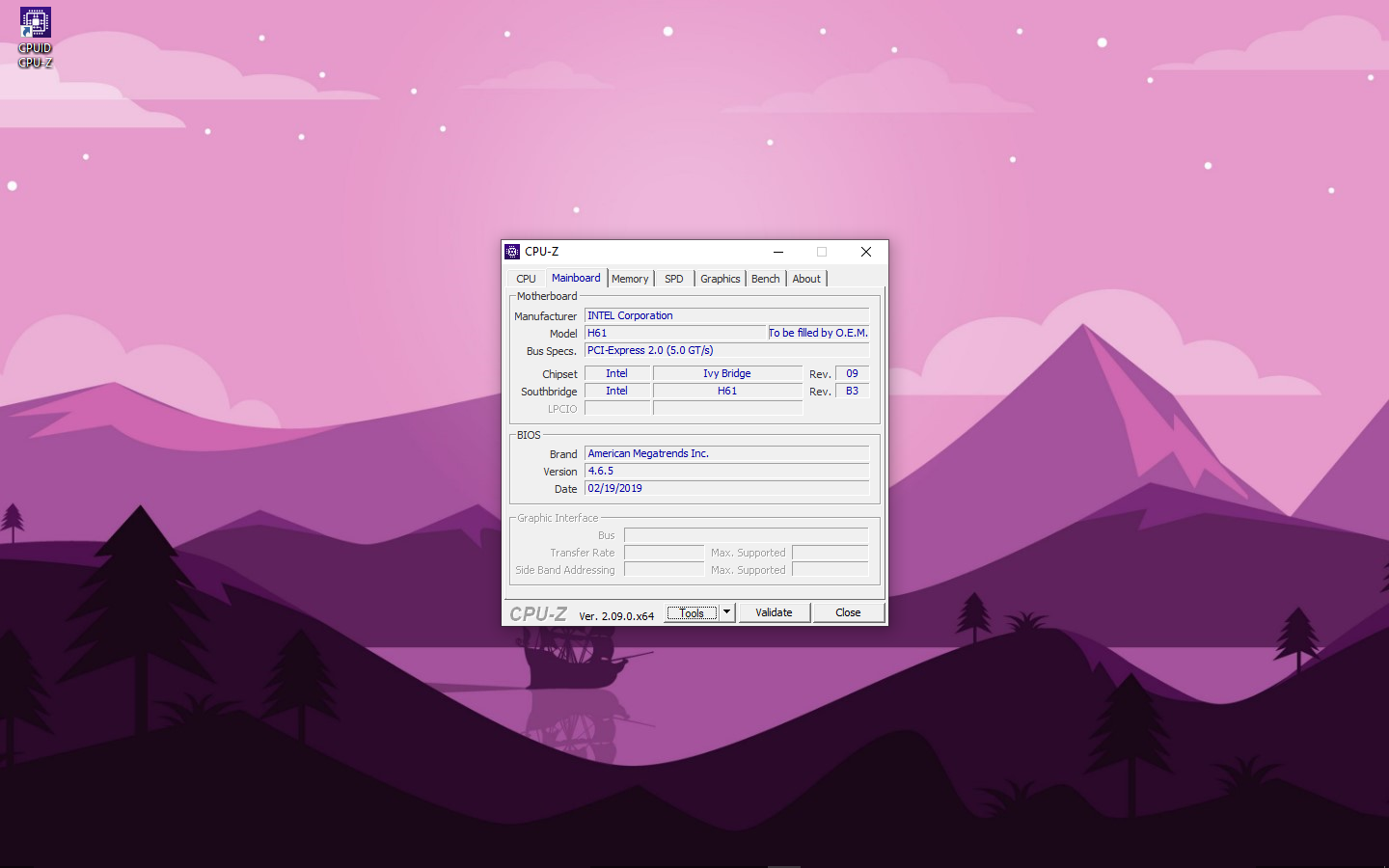Click the PCI-Express 2.0 bus specs value

726,350
